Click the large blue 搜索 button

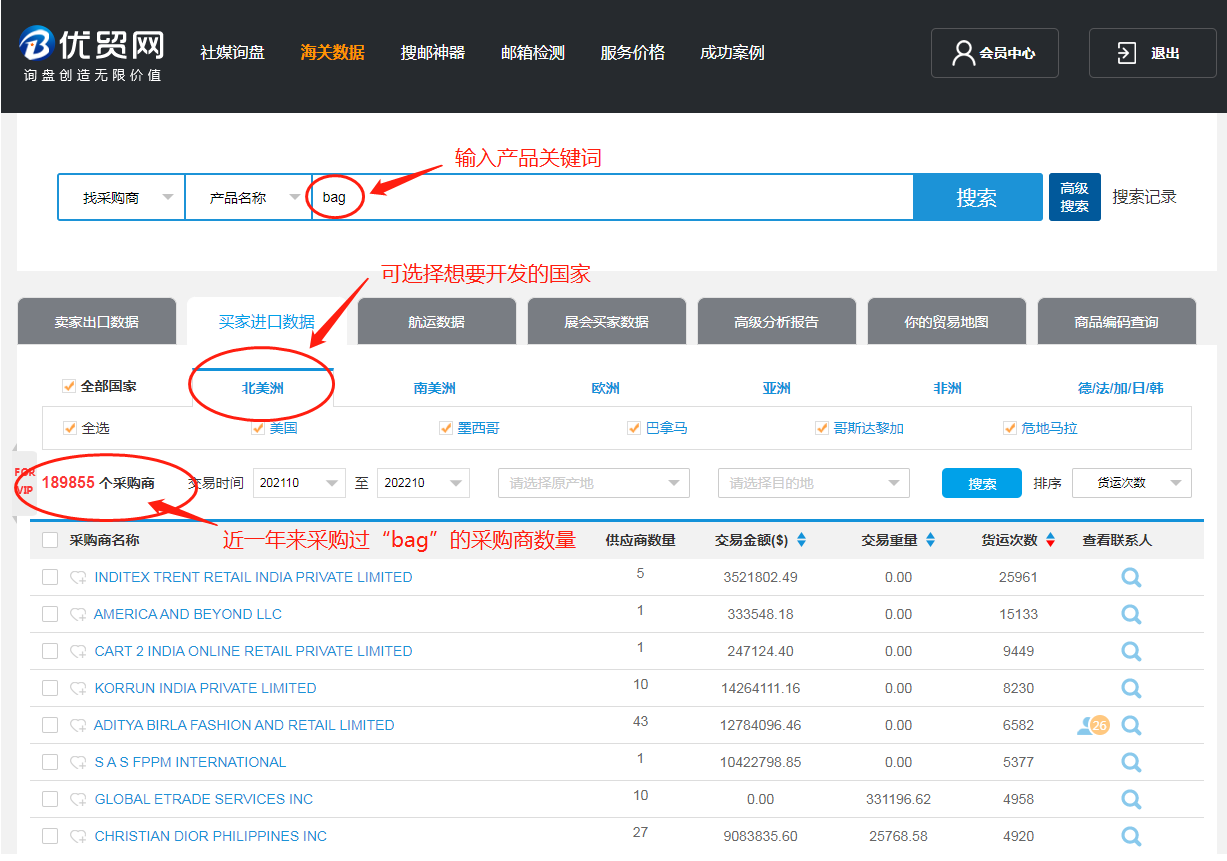coord(976,198)
